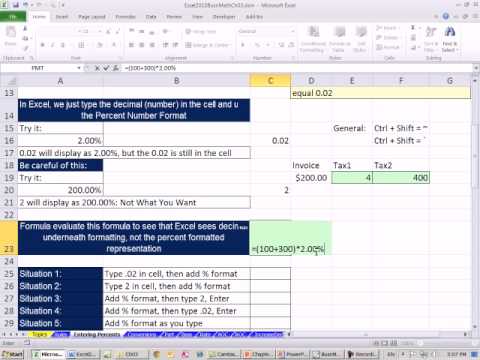The width and height of the screenshot is (480, 360).
Task: Click the Paste button in Clipboard group
Action: (10, 37)
